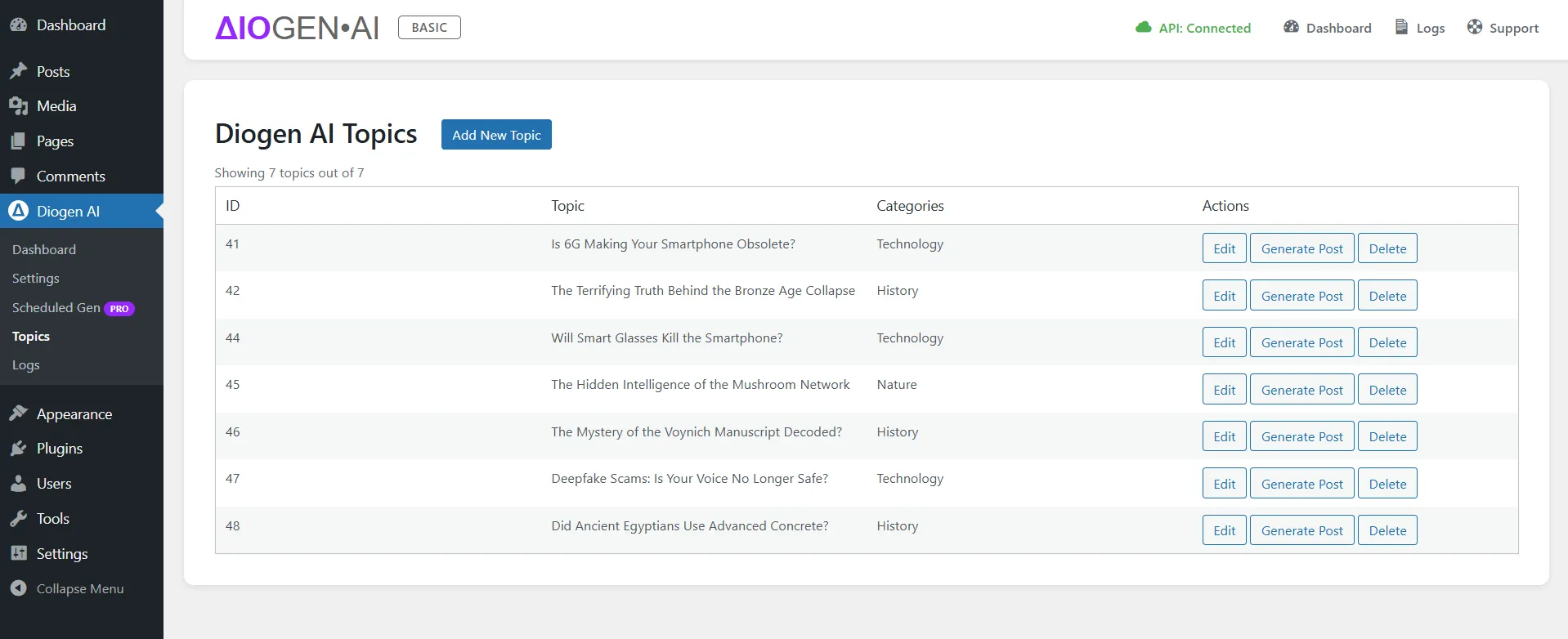This screenshot has width=1568, height=639.
Task: Click the header Dashboard gauge icon
Action: click(1292, 27)
